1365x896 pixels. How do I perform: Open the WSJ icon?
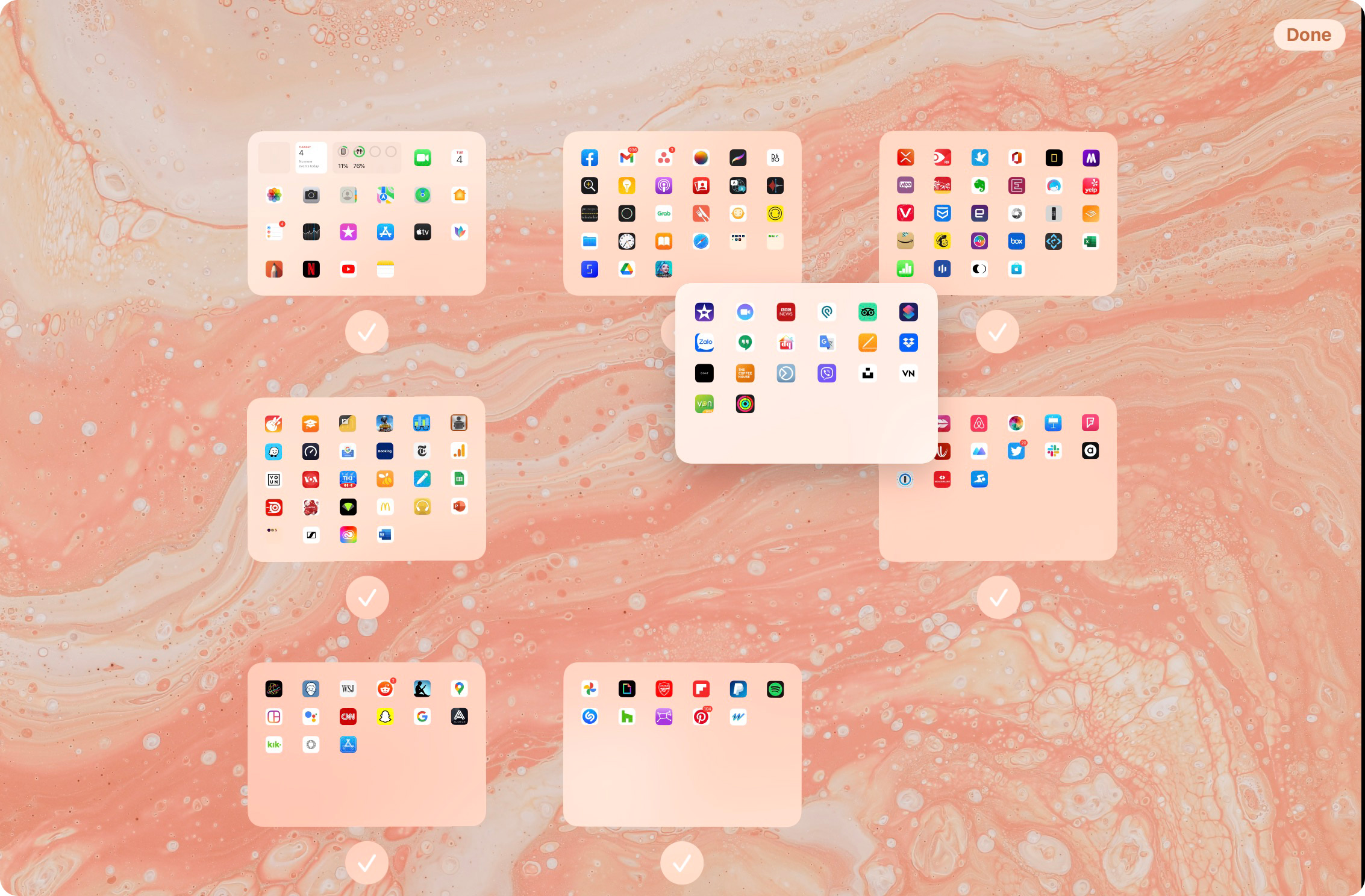(x=348, y=689)
